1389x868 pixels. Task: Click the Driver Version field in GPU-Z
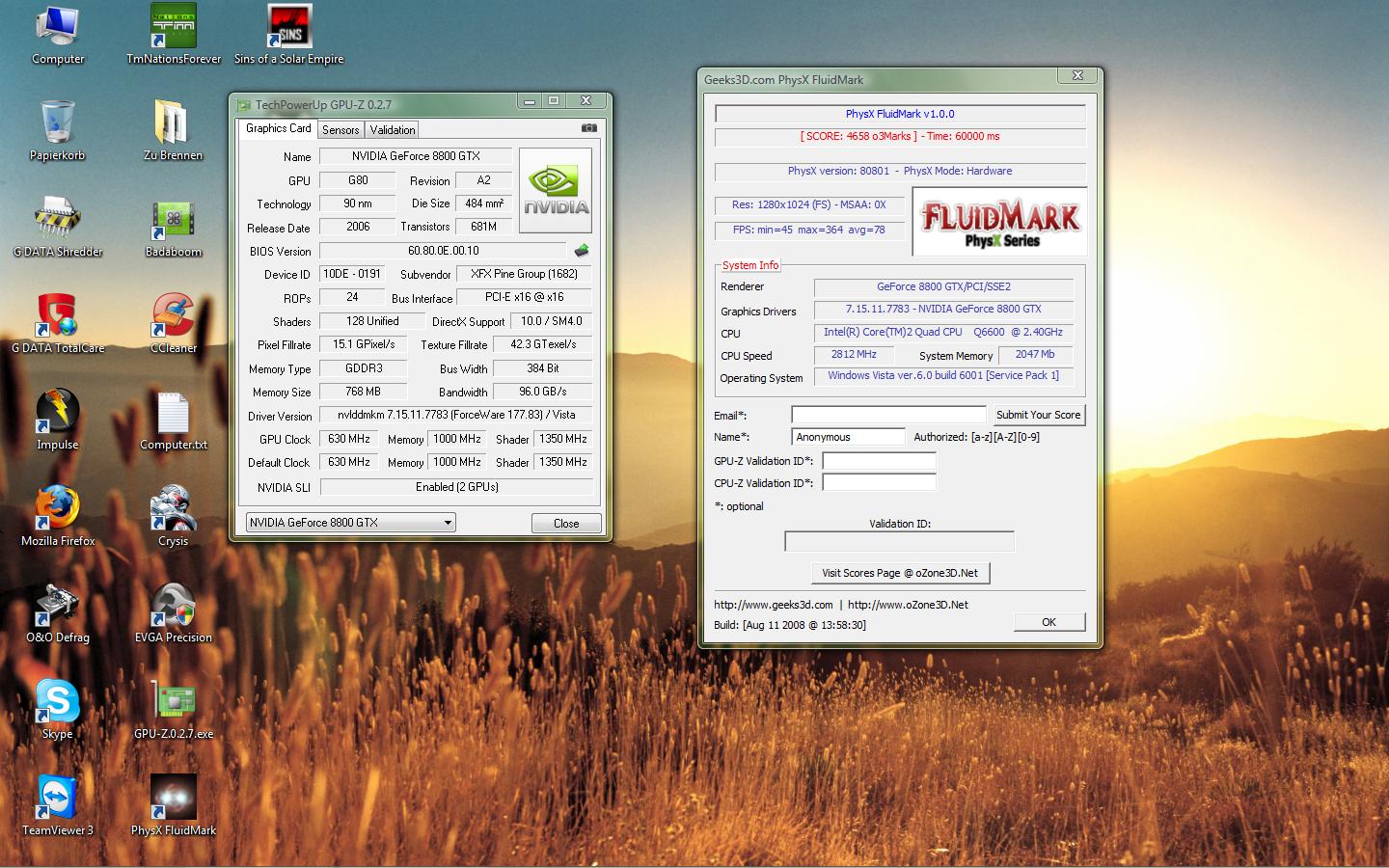(x=456, y=415)
